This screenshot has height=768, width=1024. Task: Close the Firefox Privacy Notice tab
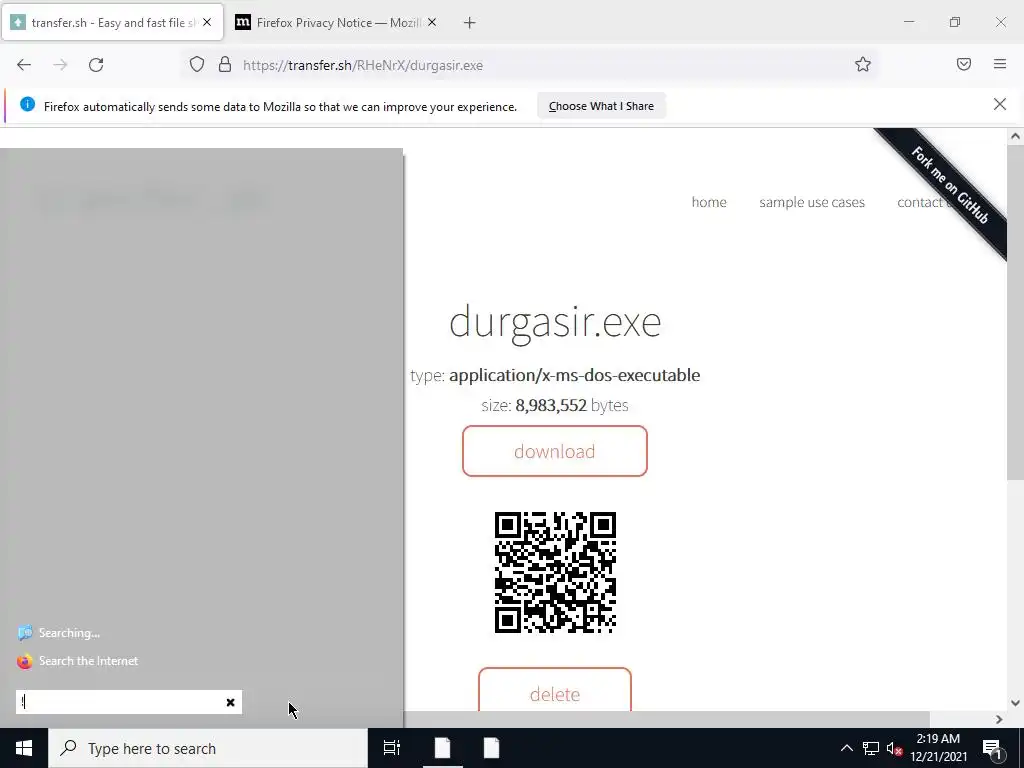[x=432, y=22]
